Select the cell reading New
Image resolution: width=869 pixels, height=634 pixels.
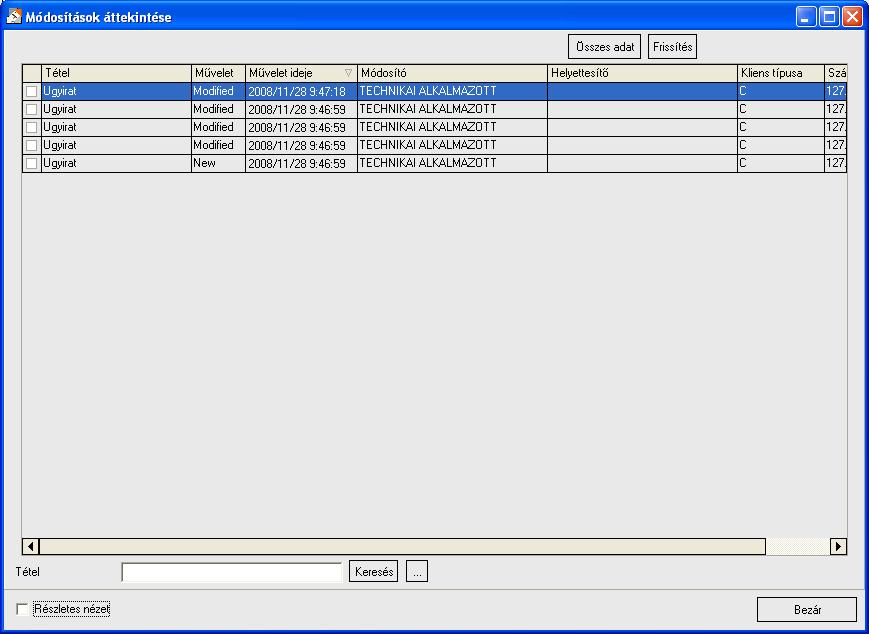coord(218,163)
